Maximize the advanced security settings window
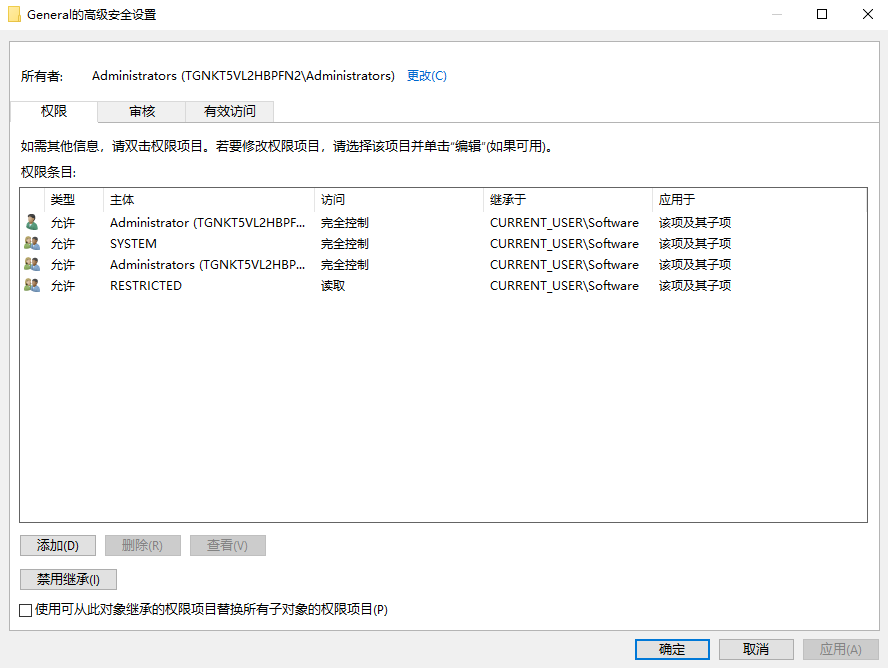The height and width of the screenshot is (668, 888). (822, 14)
